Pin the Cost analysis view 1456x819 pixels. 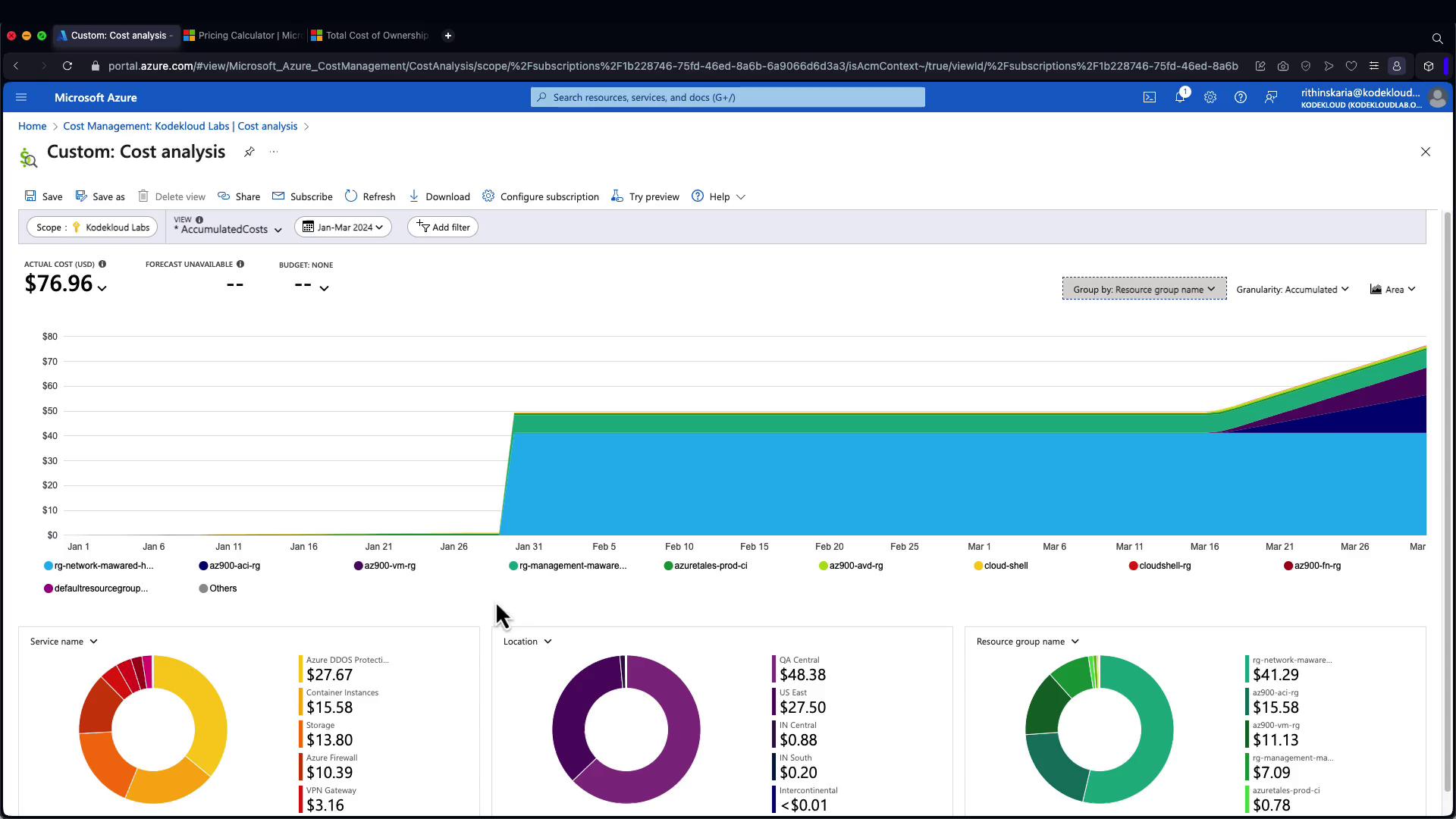click(249, 152)
